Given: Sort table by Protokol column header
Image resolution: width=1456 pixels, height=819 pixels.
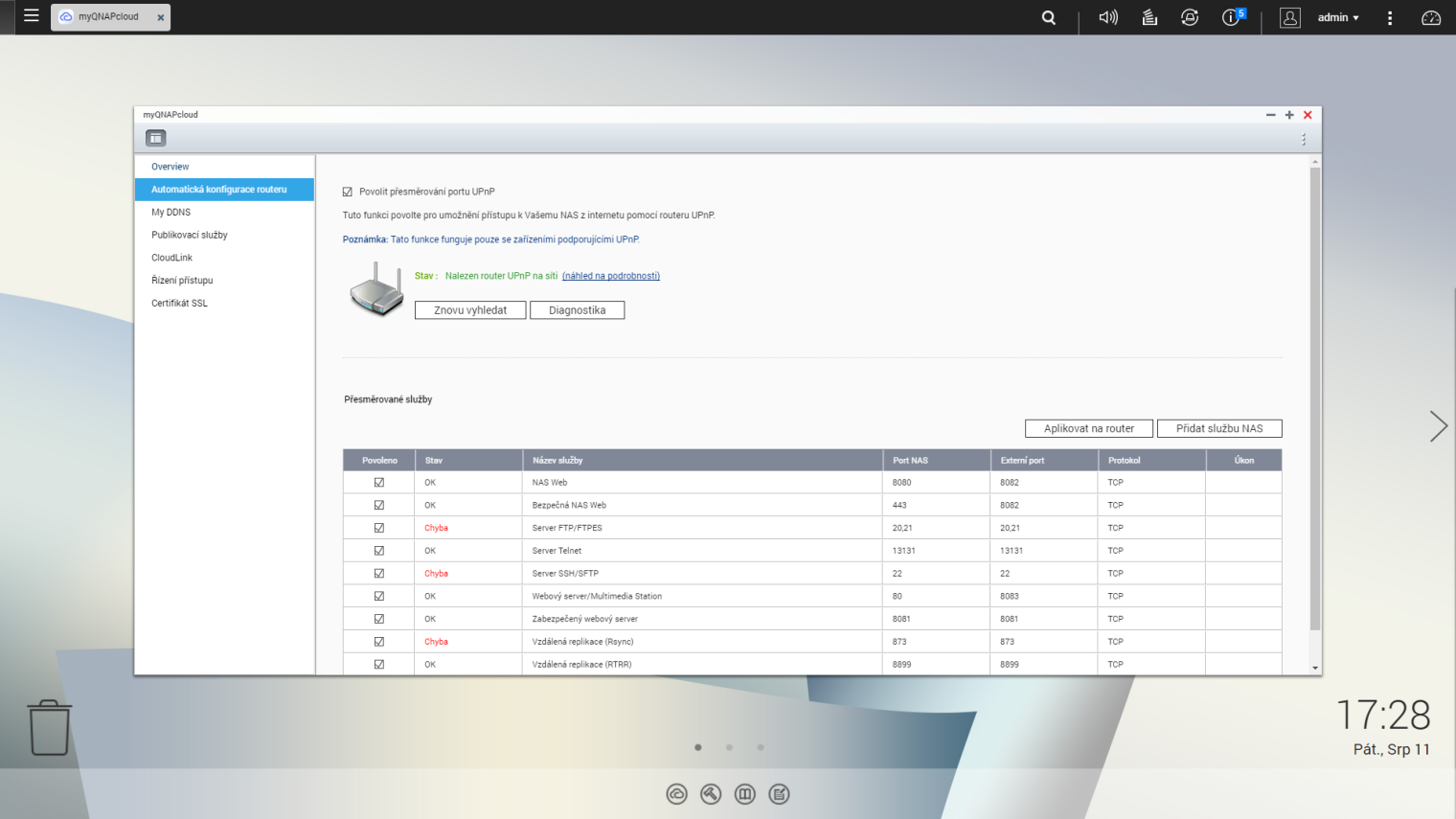Looking at the screenshot, I should [1151, 461].
